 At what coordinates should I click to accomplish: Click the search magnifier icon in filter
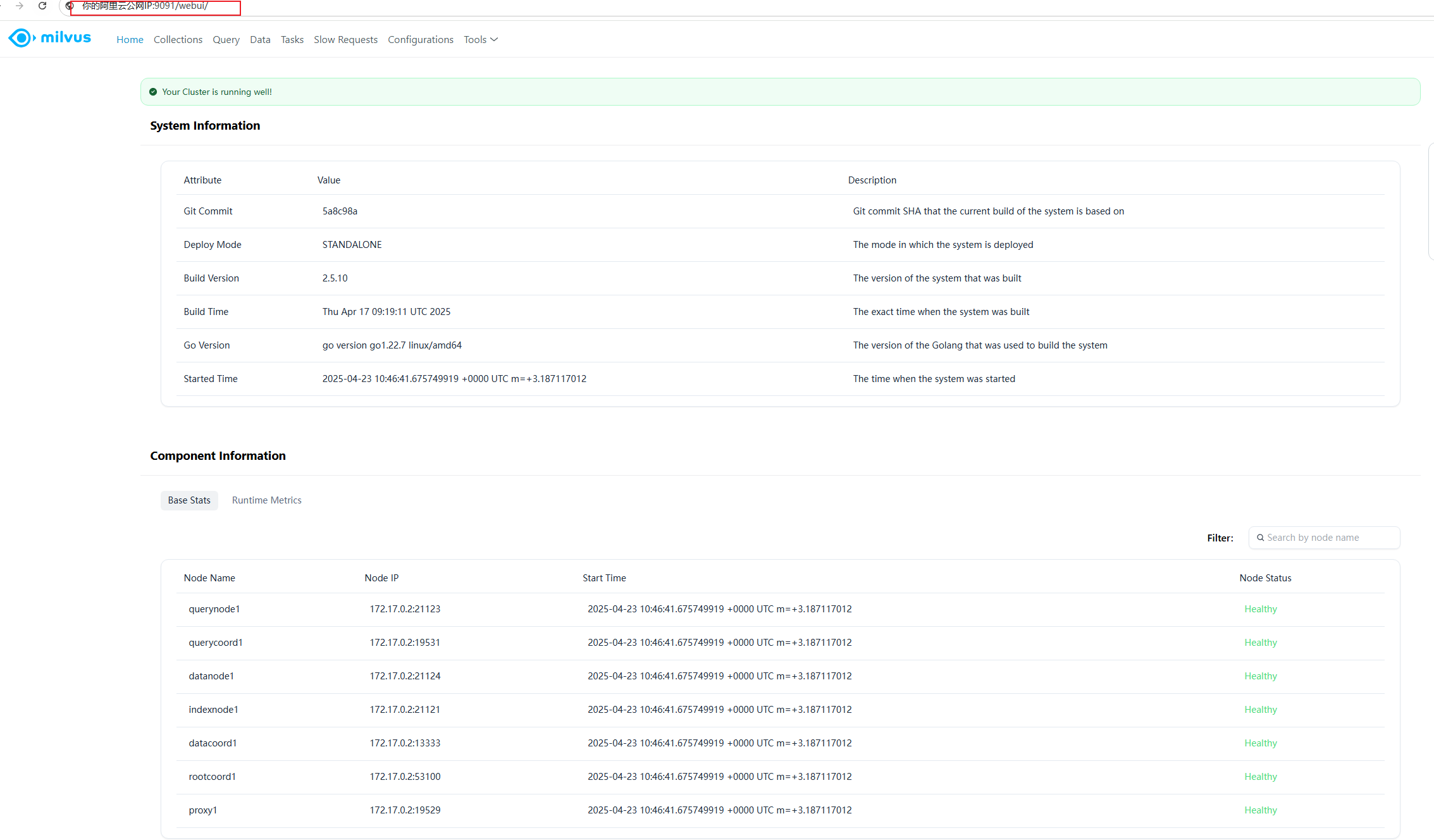1260,538
